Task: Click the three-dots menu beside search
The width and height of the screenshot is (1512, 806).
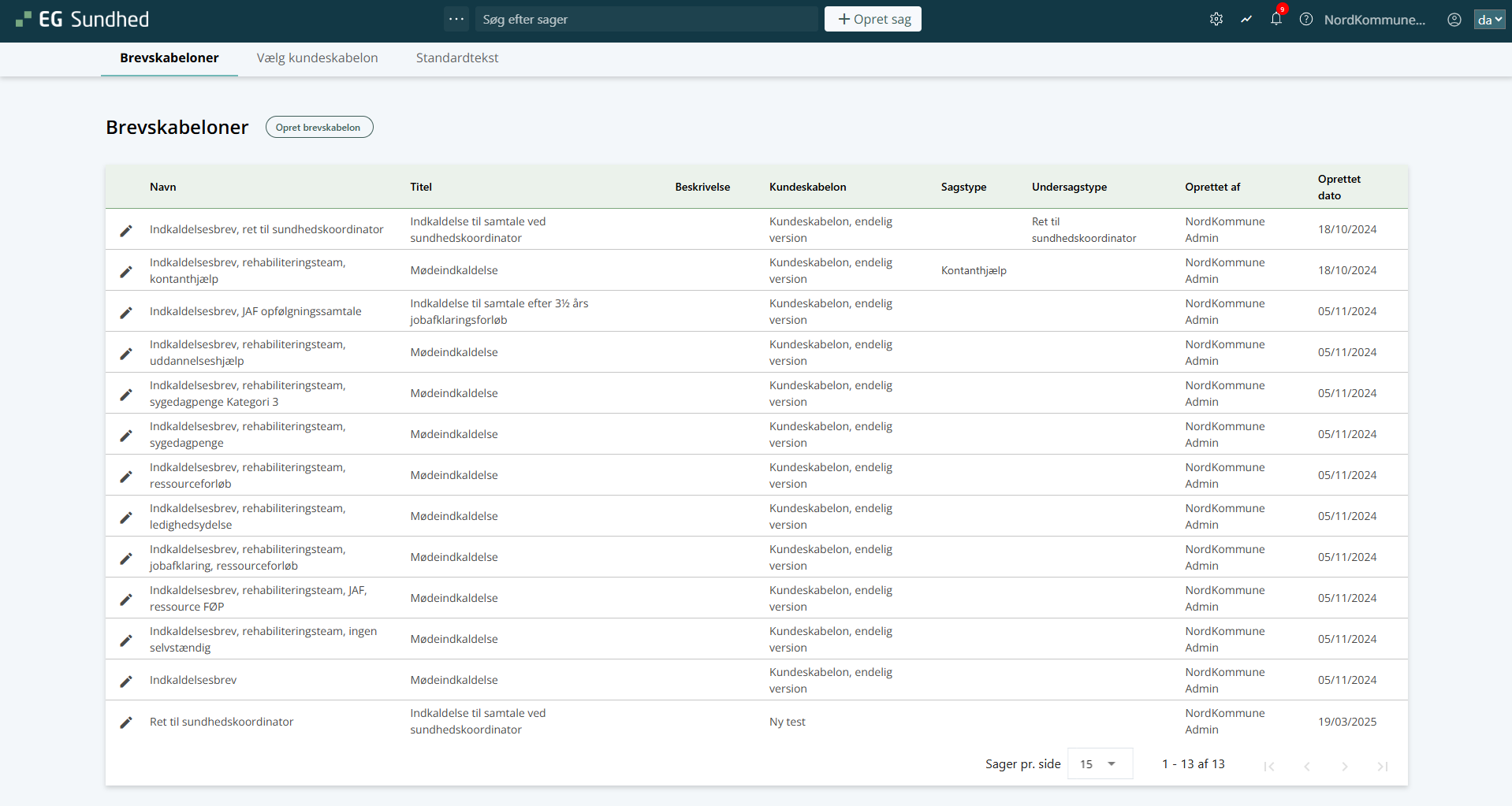Action: tap(456, 19)
